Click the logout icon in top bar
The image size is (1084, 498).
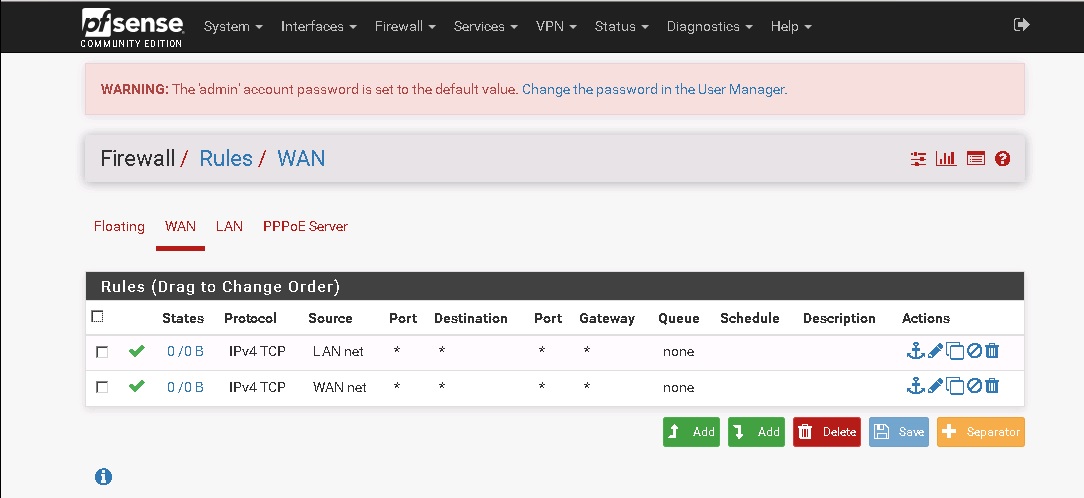(1021, 25)
